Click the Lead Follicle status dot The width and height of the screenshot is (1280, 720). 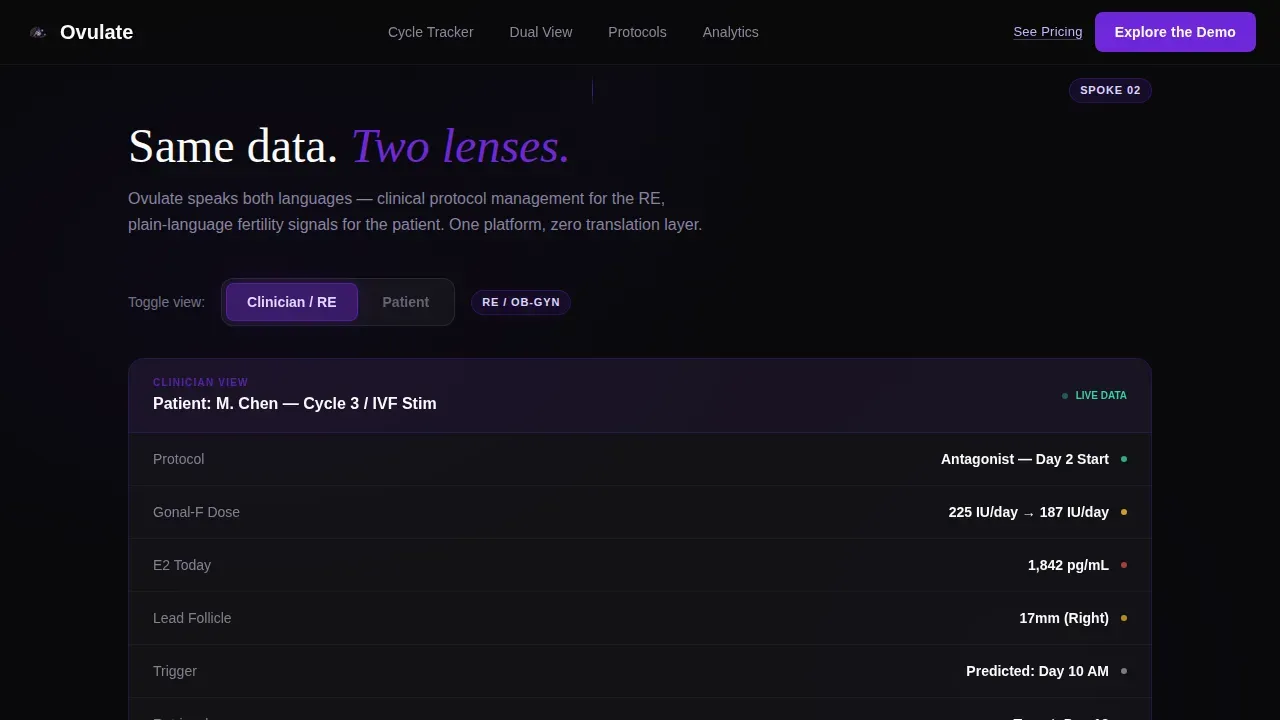tap(1124, 618)
